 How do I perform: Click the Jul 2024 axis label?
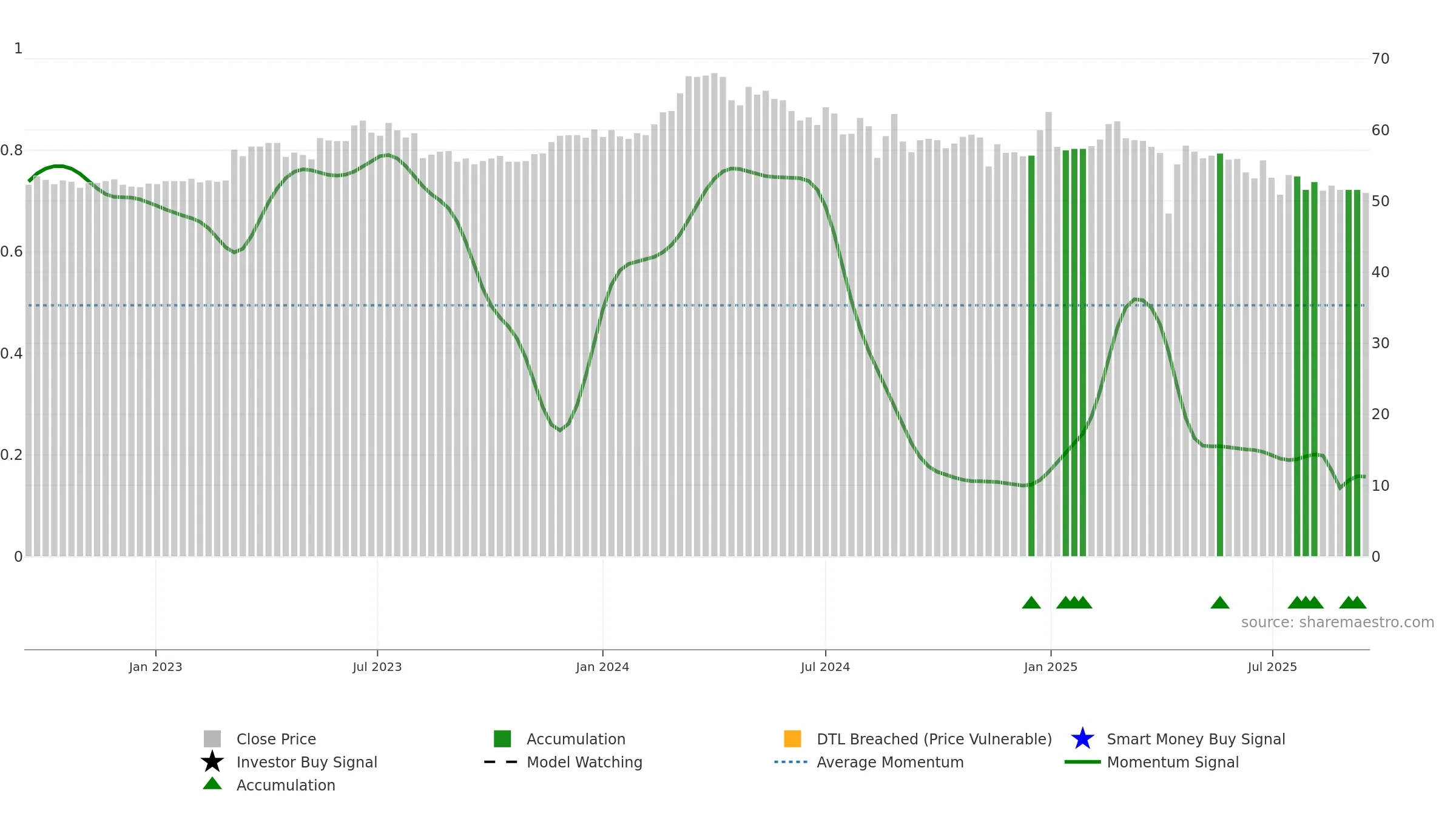[826, 667]
